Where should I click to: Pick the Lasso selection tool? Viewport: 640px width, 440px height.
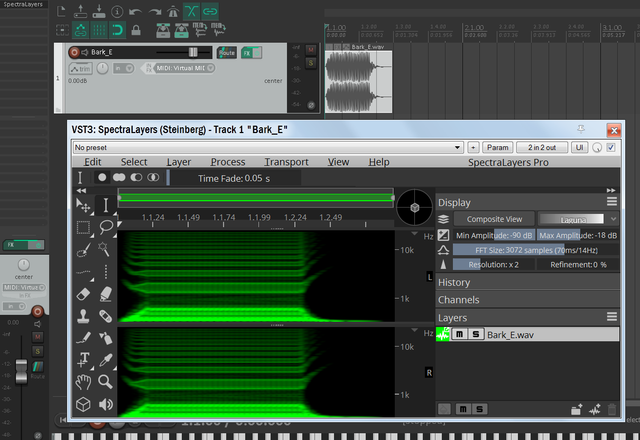106,227
